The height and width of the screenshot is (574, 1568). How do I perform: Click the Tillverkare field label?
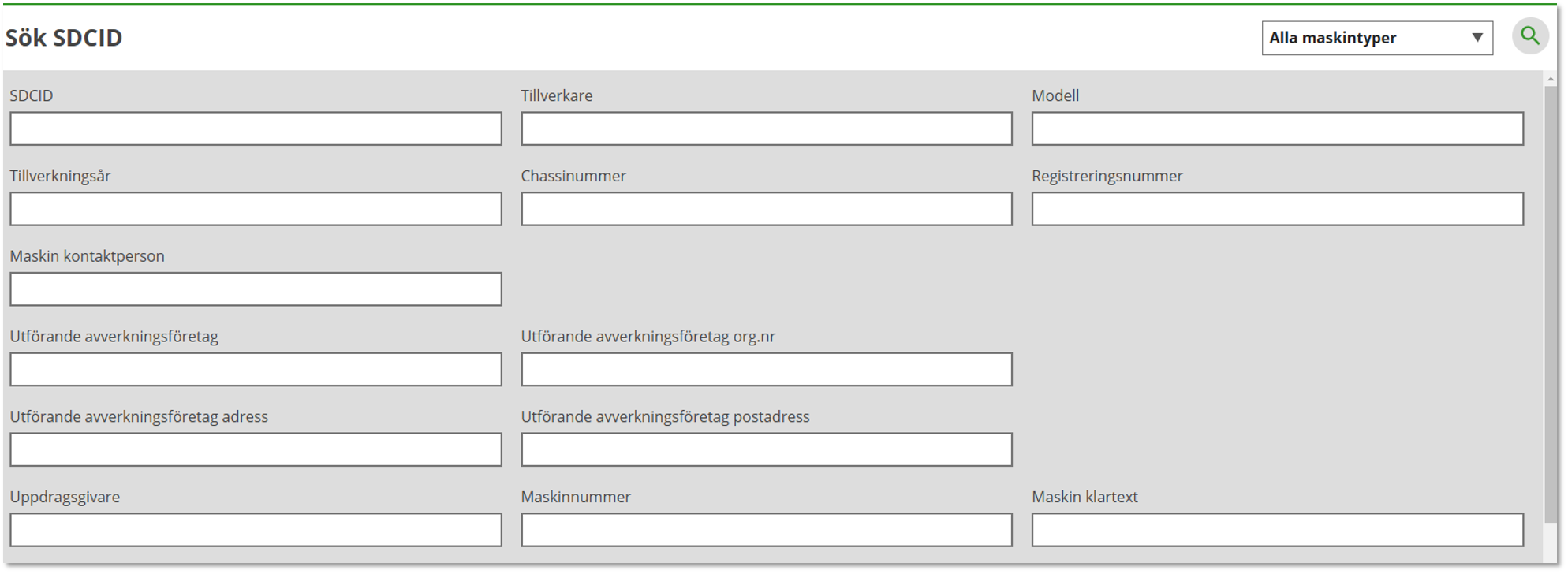(556, 95)
